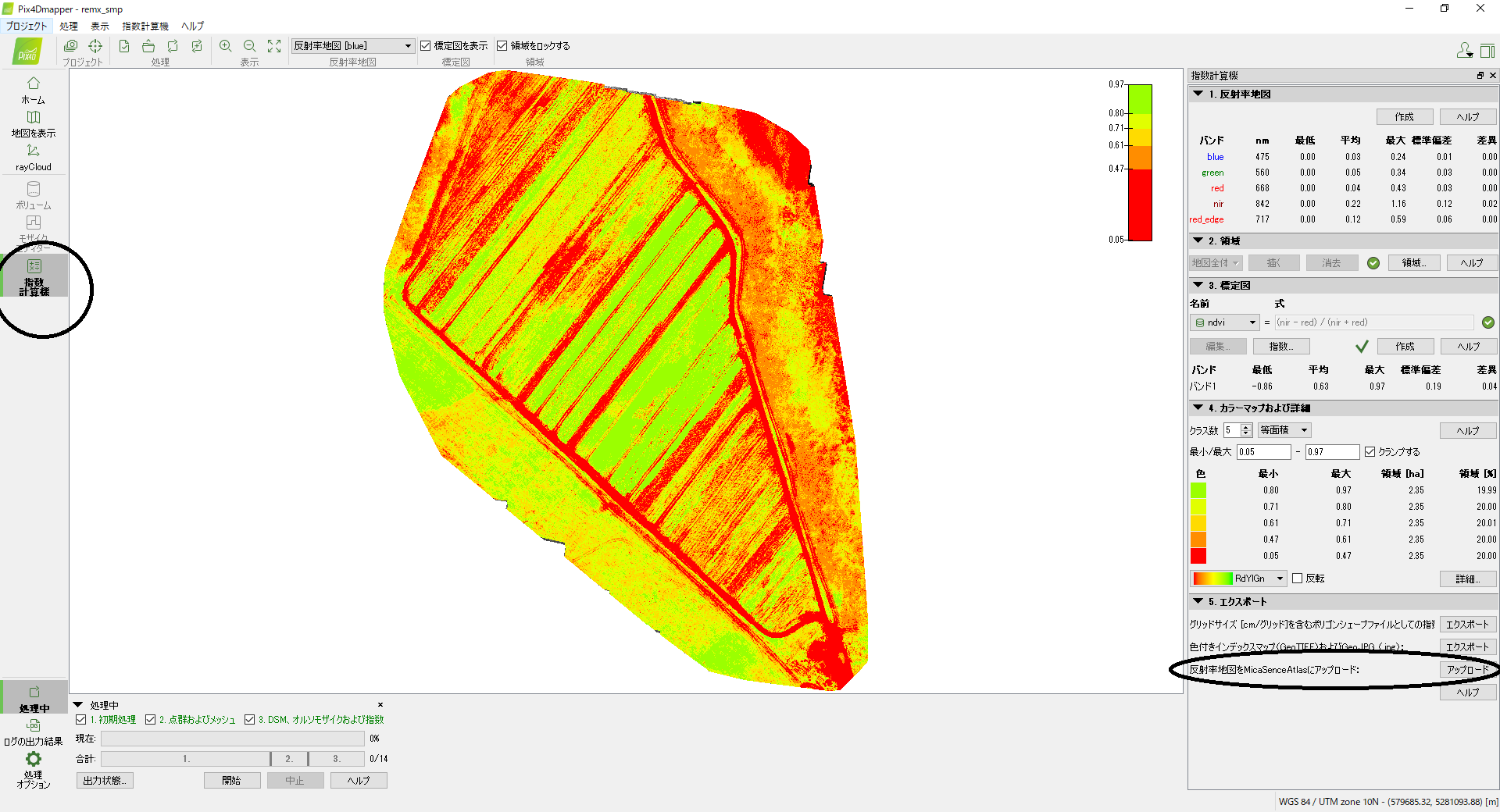
Task: Collapse section 3. 標定図
Action: click(x=1198, y=285)
